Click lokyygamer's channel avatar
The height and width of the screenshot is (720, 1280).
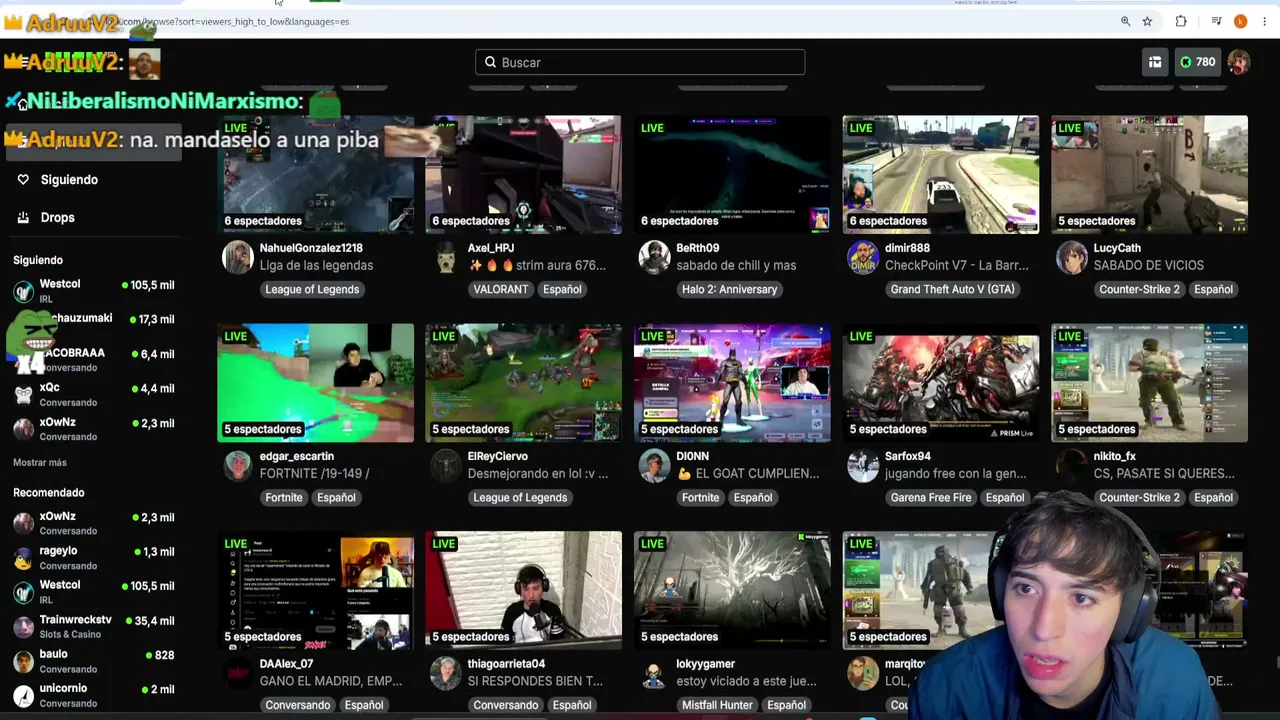coord(655,673)
